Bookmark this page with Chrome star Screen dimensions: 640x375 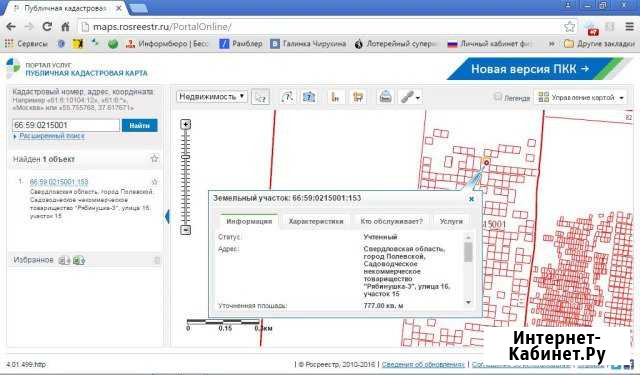pos(569,27)
